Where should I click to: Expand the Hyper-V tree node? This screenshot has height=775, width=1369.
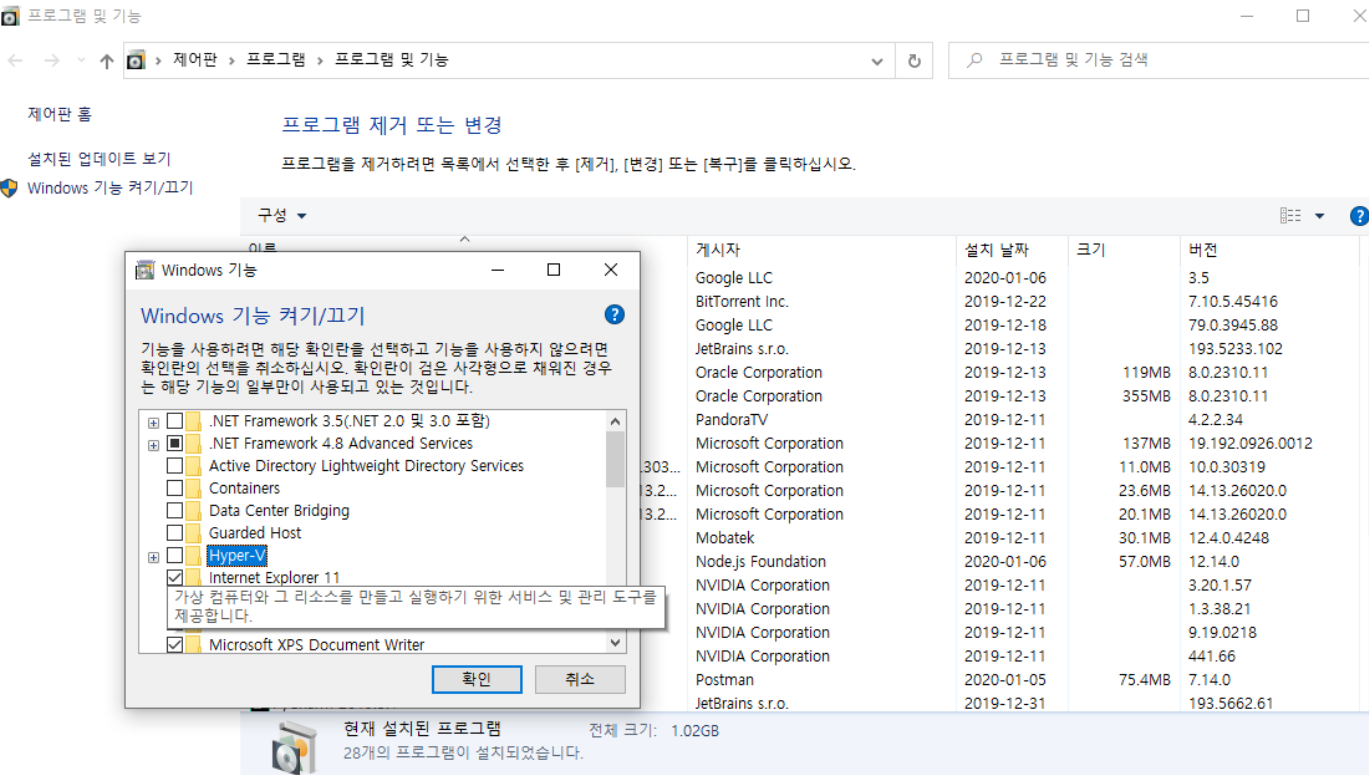pyautogui.click(x=153, y=556)
